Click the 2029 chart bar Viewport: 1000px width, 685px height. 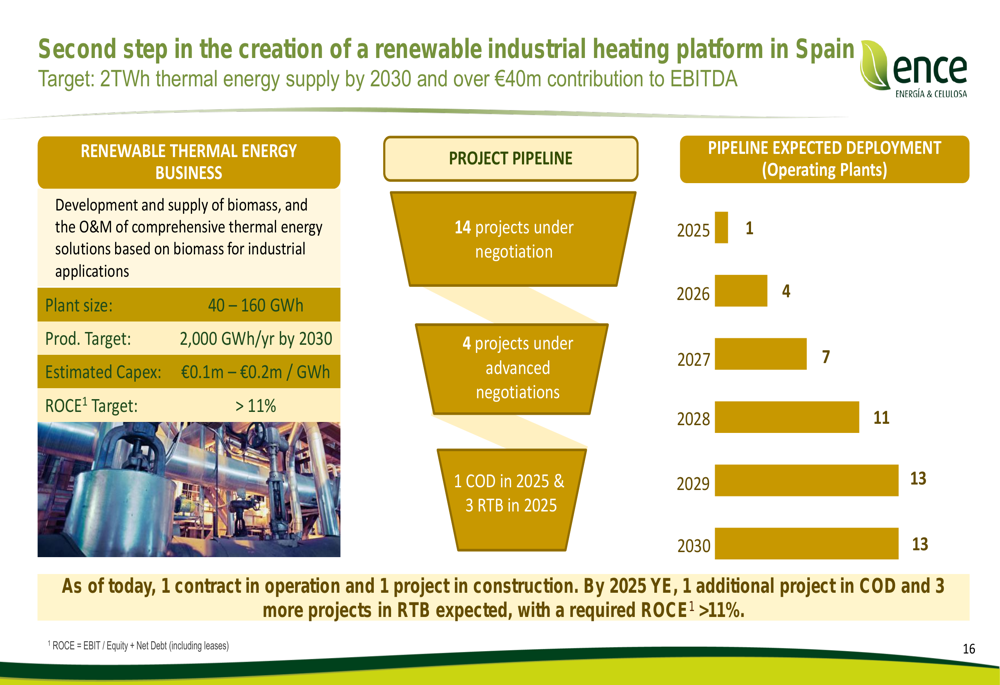pyautogui.click(x=807, y=480)
